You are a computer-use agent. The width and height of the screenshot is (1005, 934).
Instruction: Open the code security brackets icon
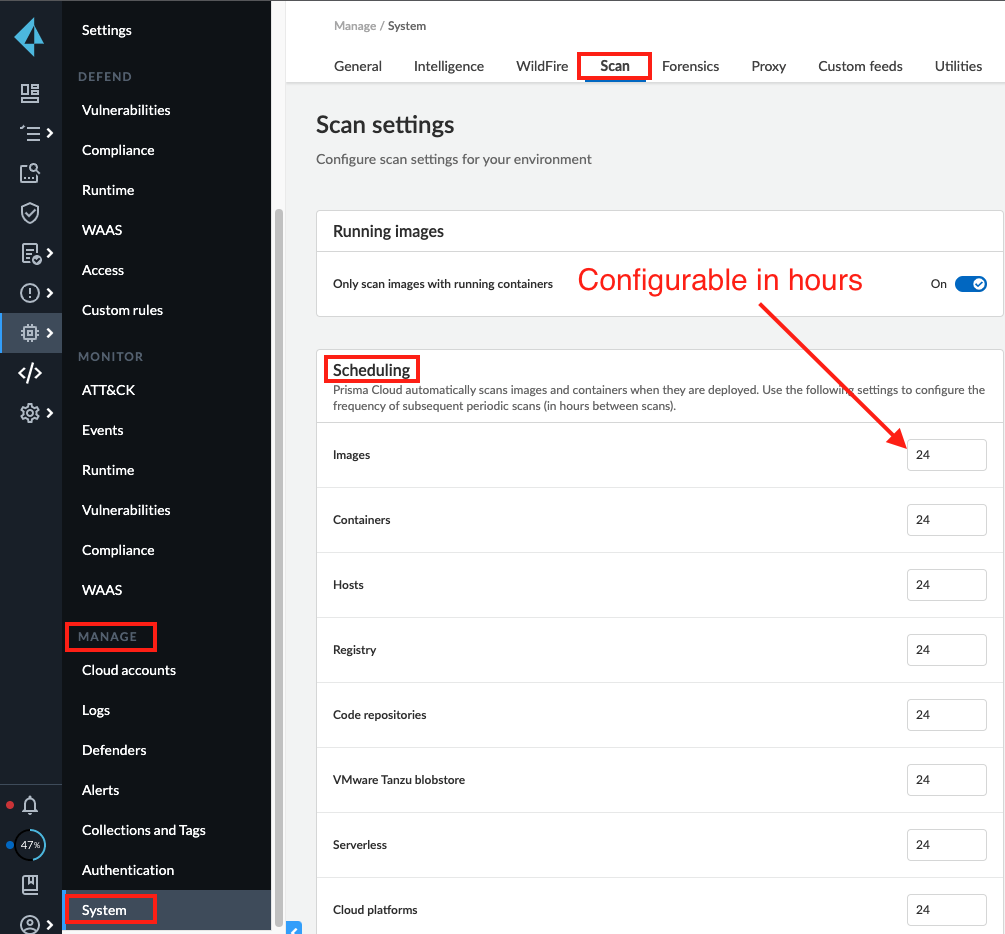(x=30, y=373)
